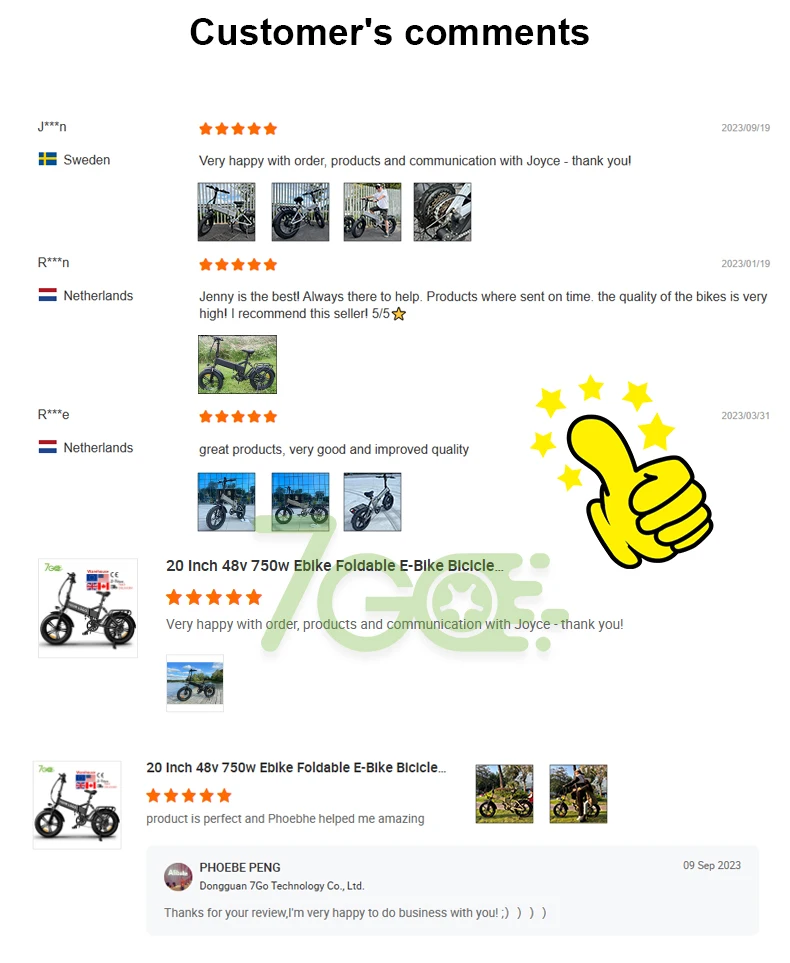Viewport: 790px width, 963px height.
Task: Click the Netherlands flag beside R***e
Action: coord(47,447)
